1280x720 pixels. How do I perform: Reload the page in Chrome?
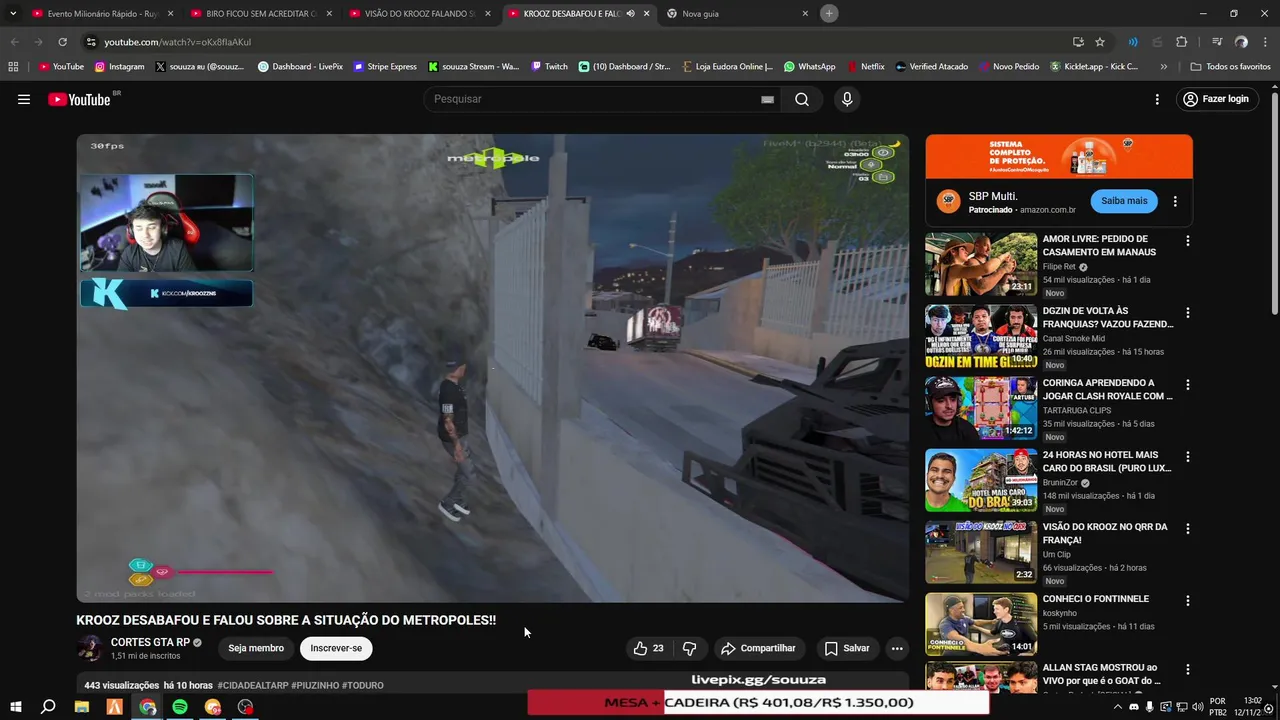(62, 42)
